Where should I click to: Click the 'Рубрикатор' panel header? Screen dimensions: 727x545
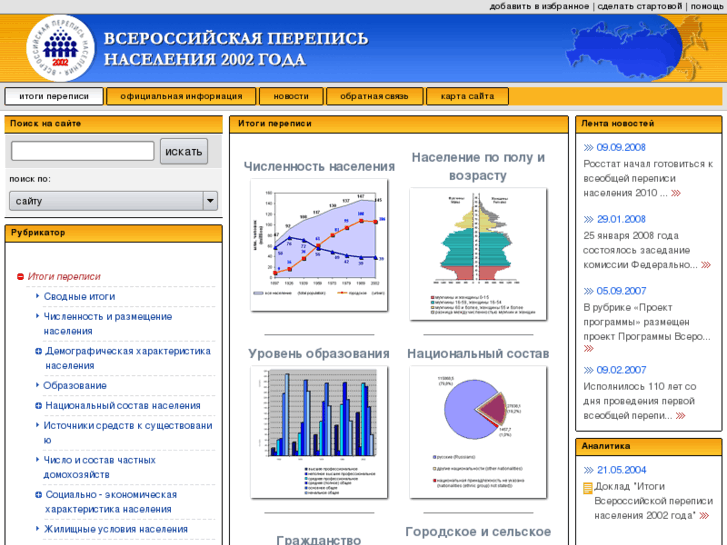(x=114, y=233)
